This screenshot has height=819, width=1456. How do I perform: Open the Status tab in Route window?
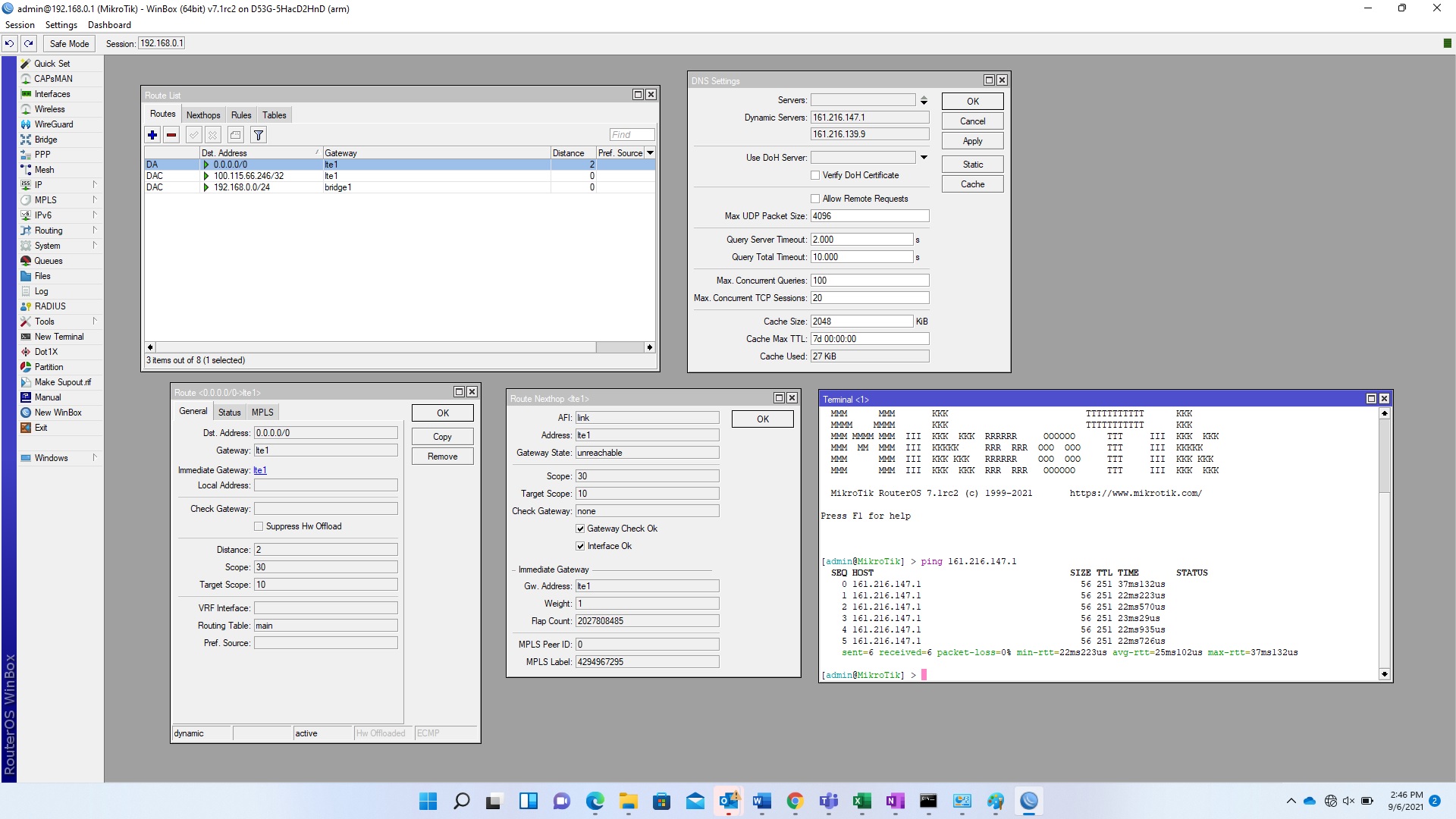click(x=229, y=413)
